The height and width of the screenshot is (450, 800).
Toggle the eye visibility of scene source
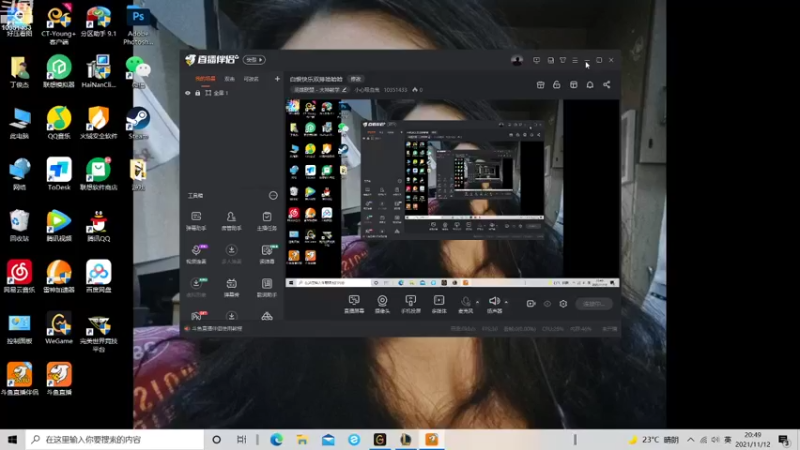[188, 93]
